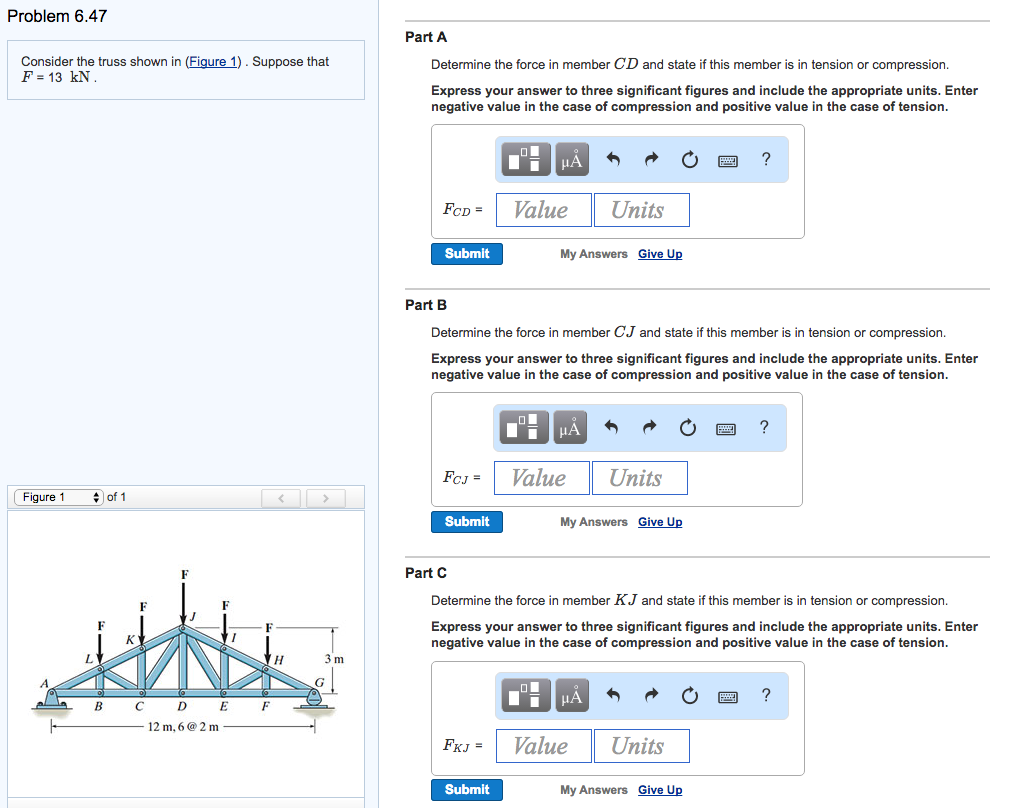The width and height of the screenshot is (1011, 808).
Task: Click the truss figure image
Action: pos(187,651)
